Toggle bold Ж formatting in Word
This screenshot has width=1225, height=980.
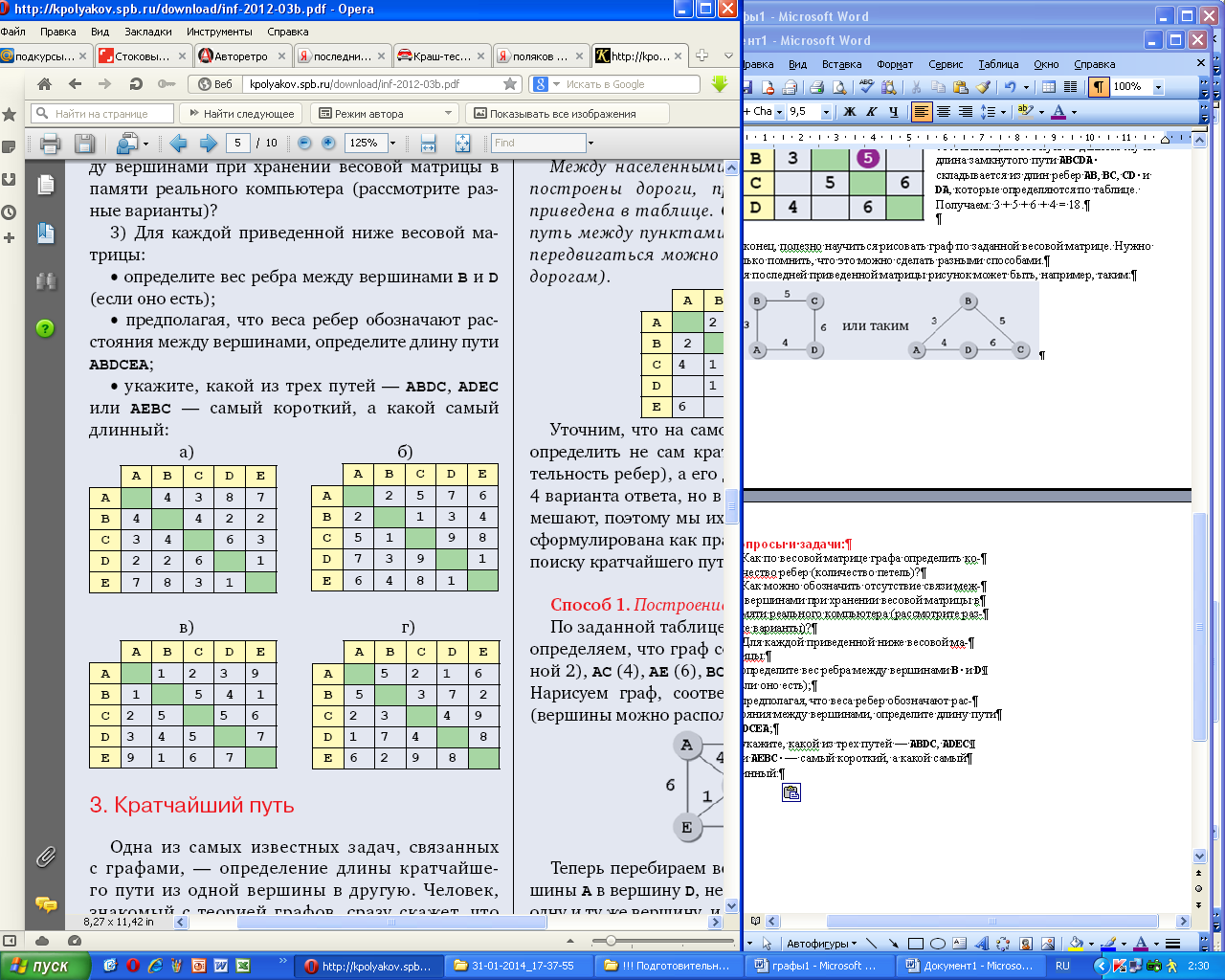[849, 112]
